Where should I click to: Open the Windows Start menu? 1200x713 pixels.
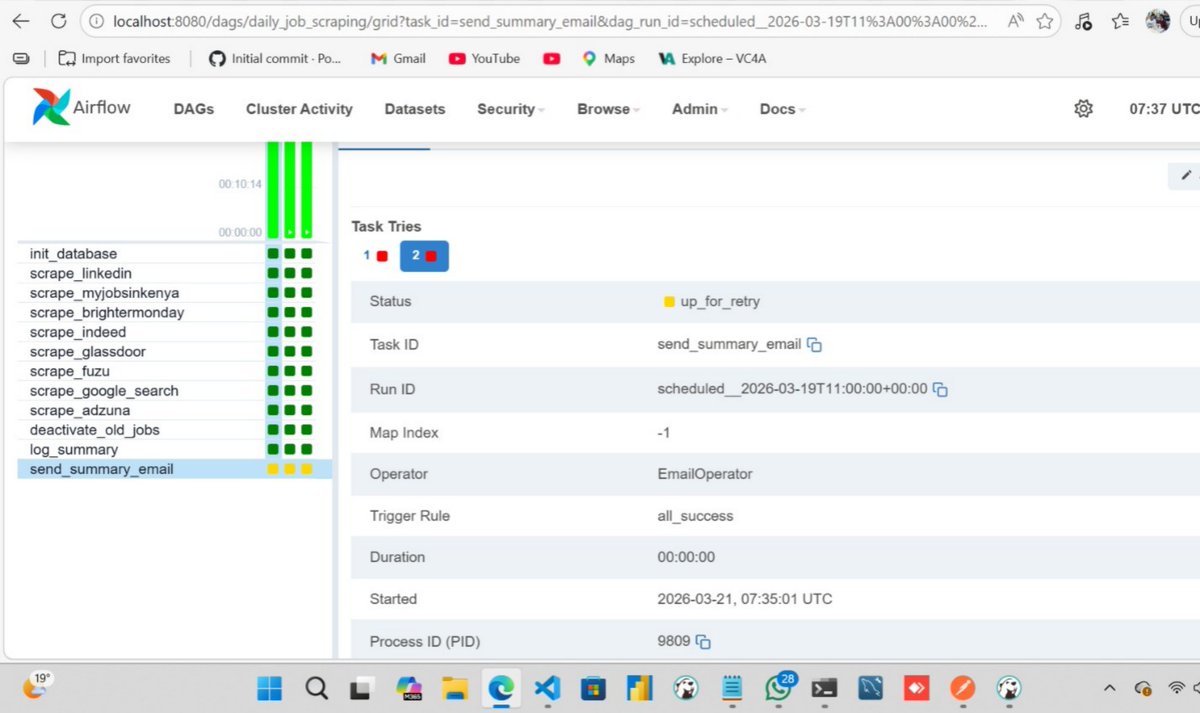[270, 688]
